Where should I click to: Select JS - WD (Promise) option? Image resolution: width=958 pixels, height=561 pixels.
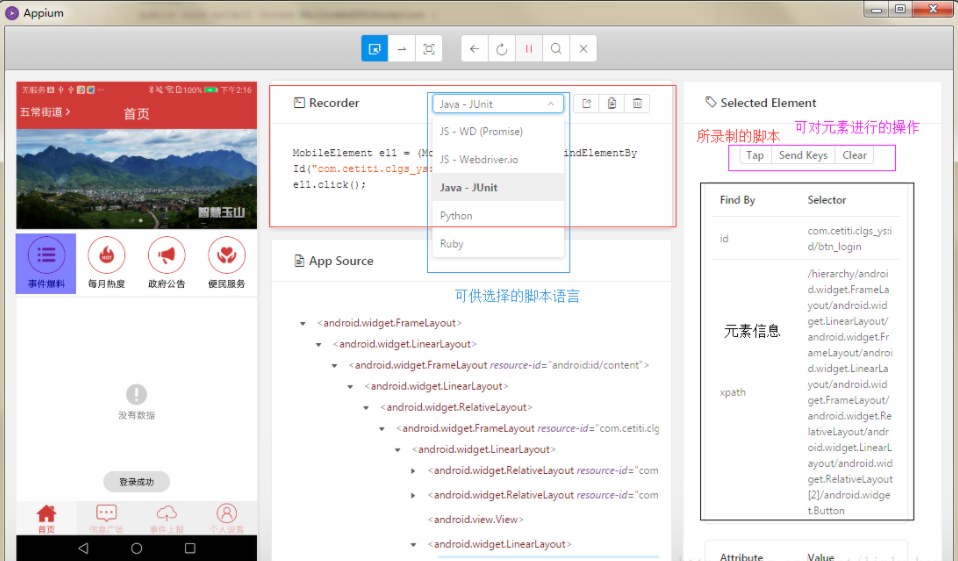[x=498, y=131]
